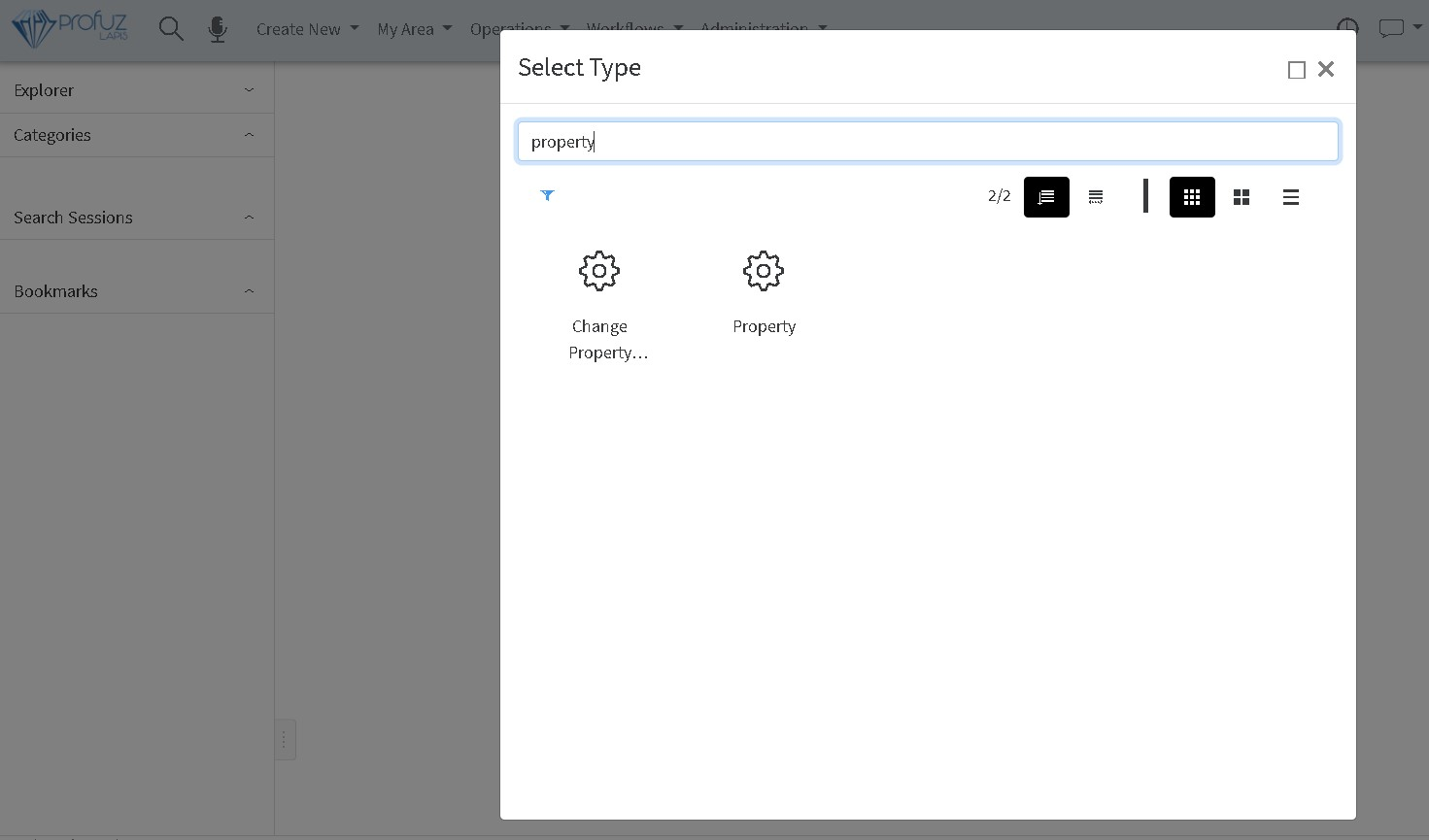The width and height of the screenshot is (1429, 840).
Task: Select the small grid view icon
Action: click(1192, 197)
